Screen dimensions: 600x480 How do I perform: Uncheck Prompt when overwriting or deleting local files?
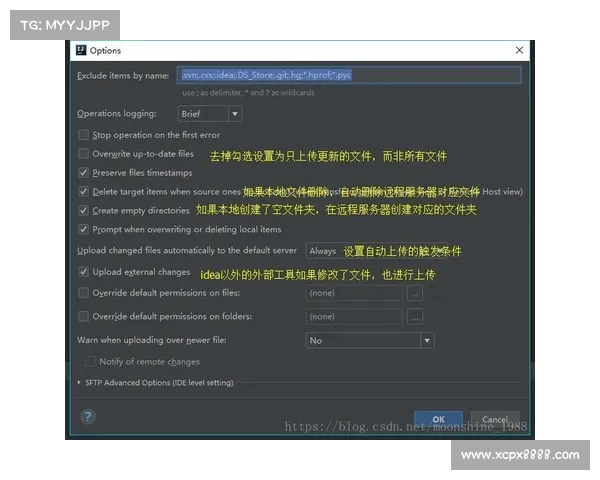[83, 230]
